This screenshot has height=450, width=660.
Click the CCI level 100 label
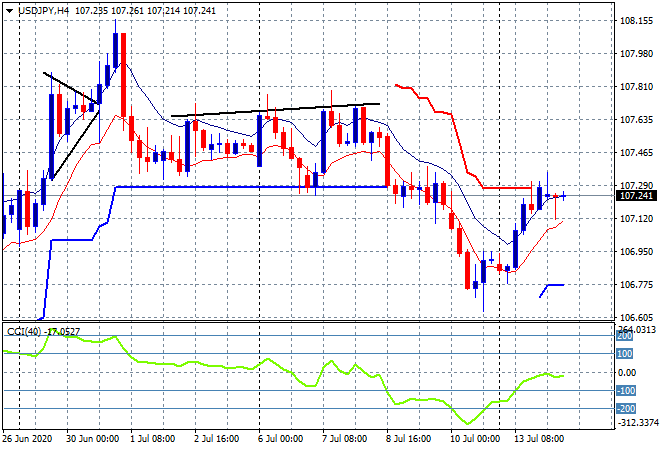[625, 354]
